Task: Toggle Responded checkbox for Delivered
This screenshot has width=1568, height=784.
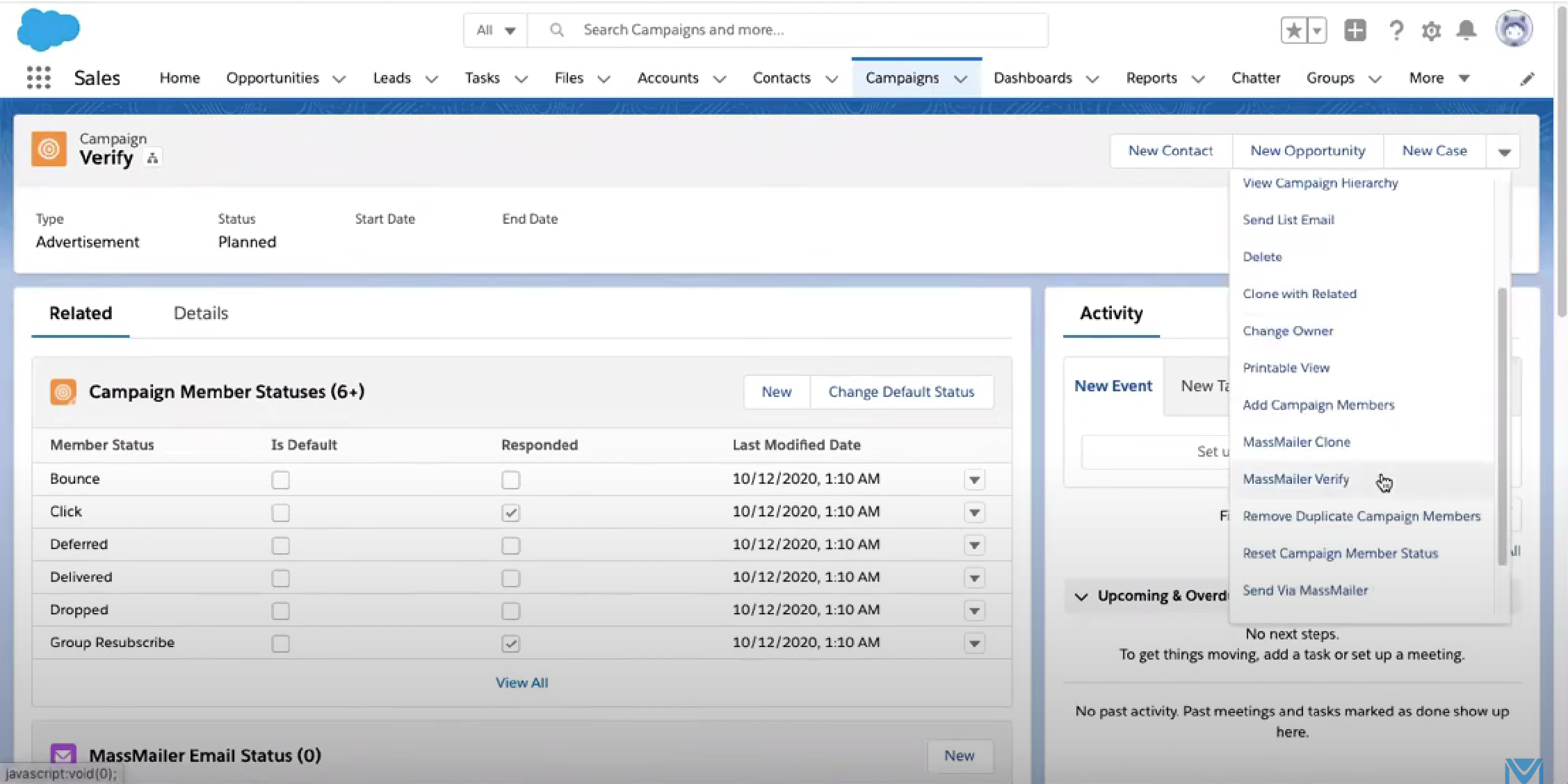Action: pos(510,578)
